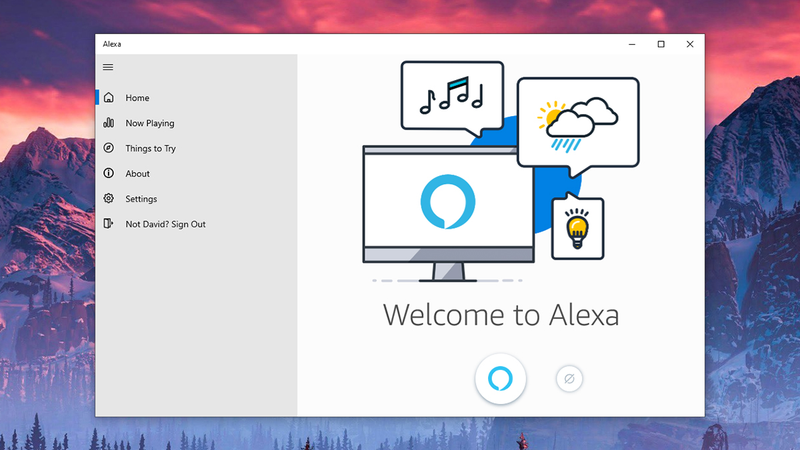Open the Now Playing section
The height and width of the screenshot is (450, 800).
click(x=196, y=123)
